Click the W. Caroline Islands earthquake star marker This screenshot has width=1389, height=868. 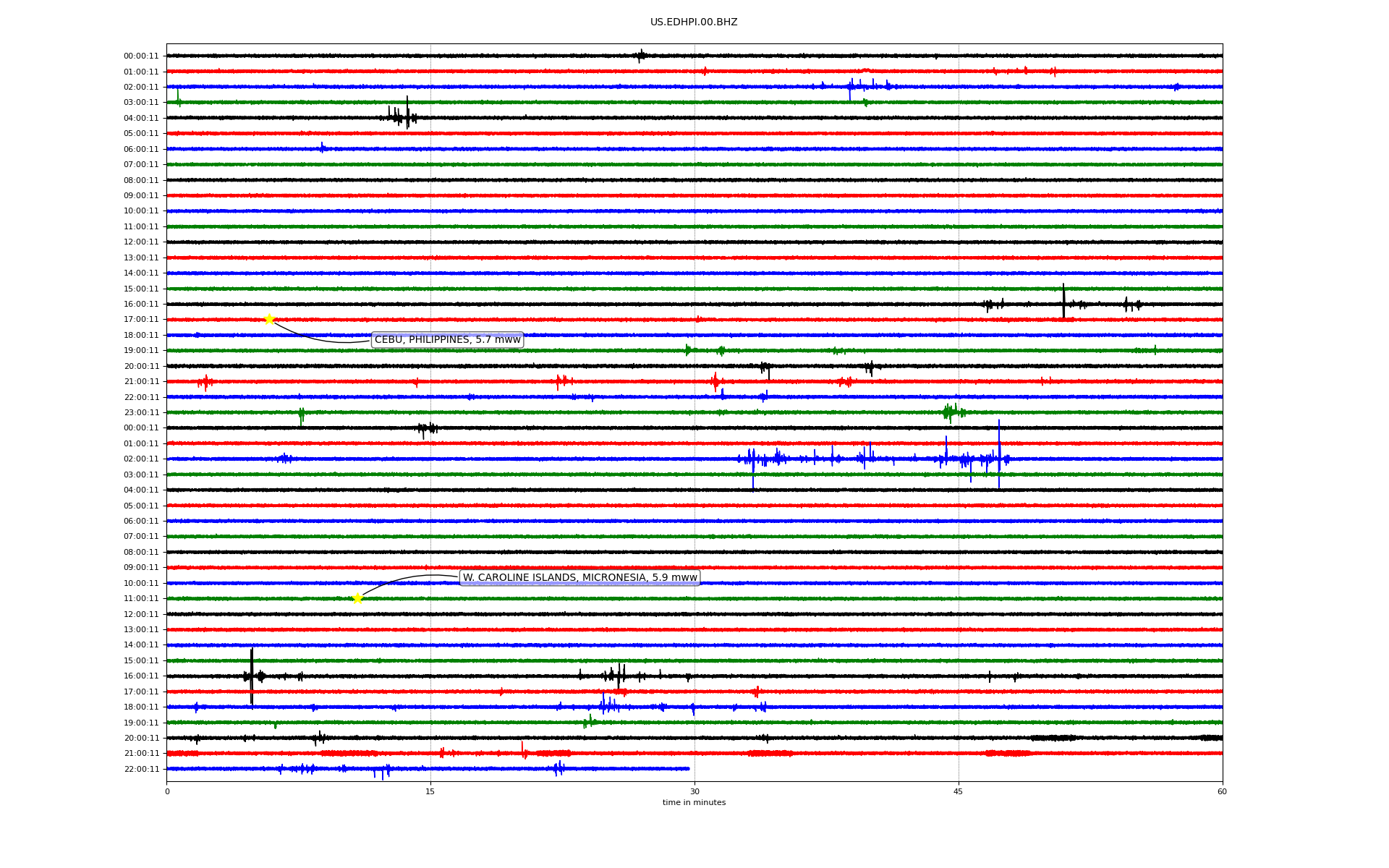[x=357, y=598]
